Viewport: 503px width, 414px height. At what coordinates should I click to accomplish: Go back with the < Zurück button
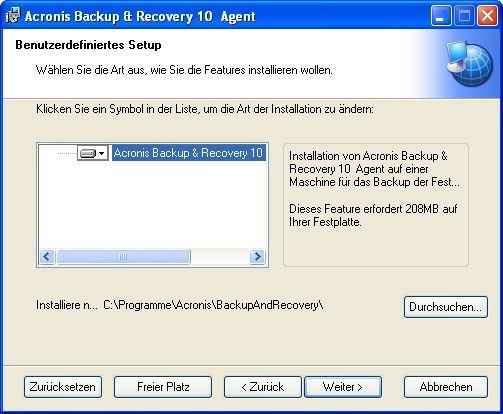[263, 387]
